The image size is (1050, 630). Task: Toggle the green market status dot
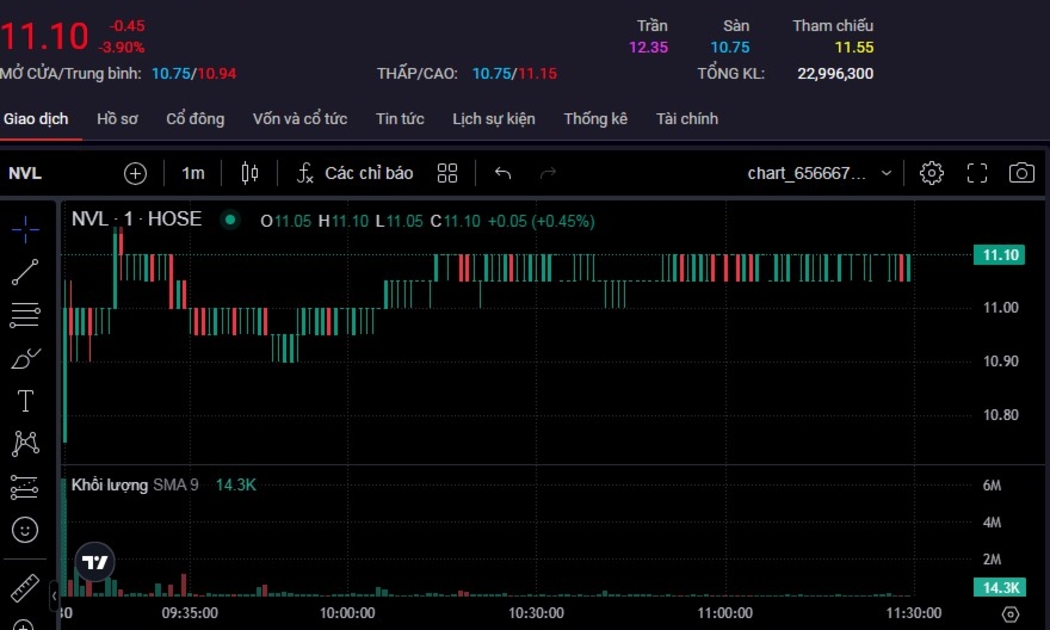coord(231,220)
